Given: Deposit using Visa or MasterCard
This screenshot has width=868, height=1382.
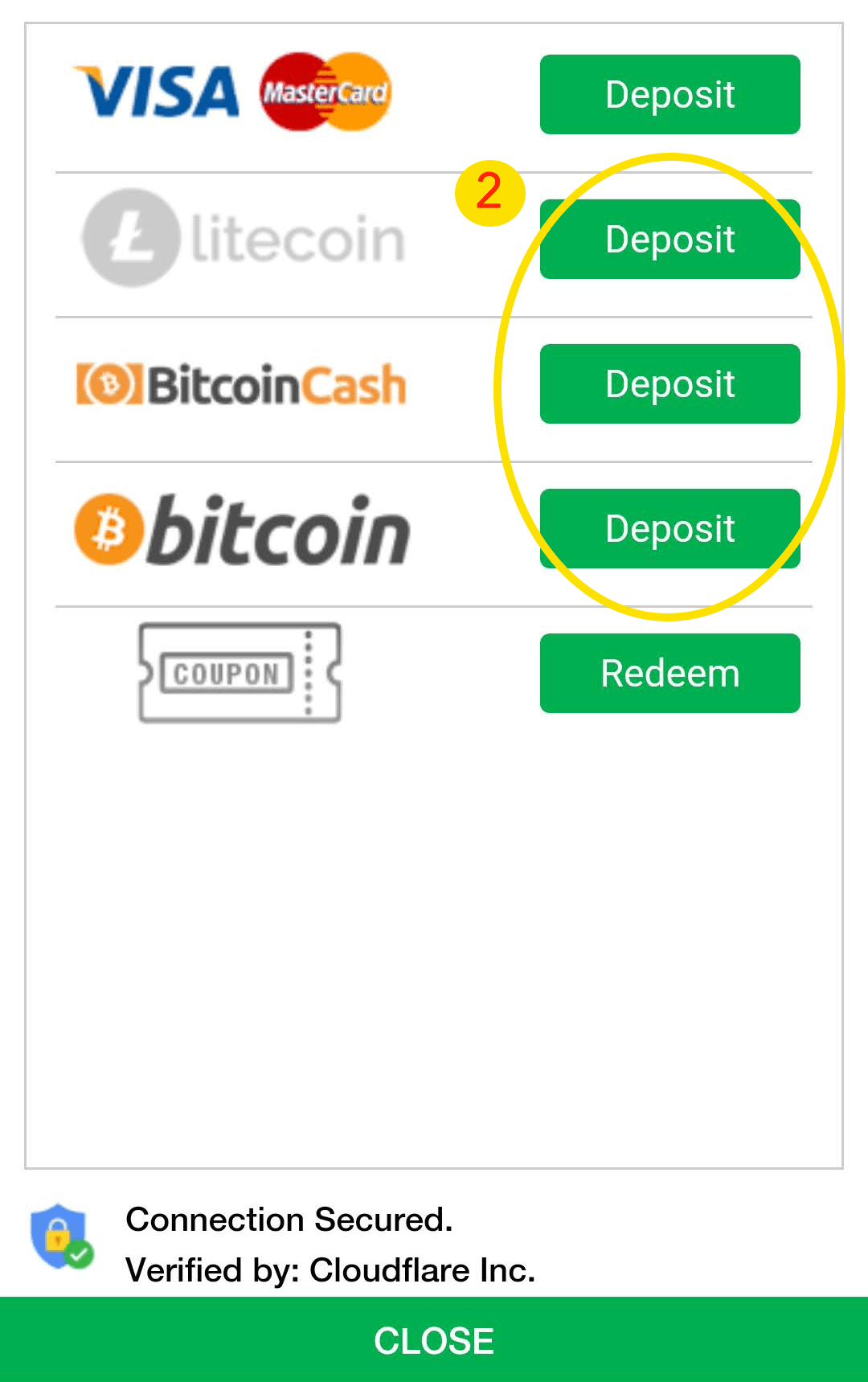Looking at the screenshot, I should [670, 94].
